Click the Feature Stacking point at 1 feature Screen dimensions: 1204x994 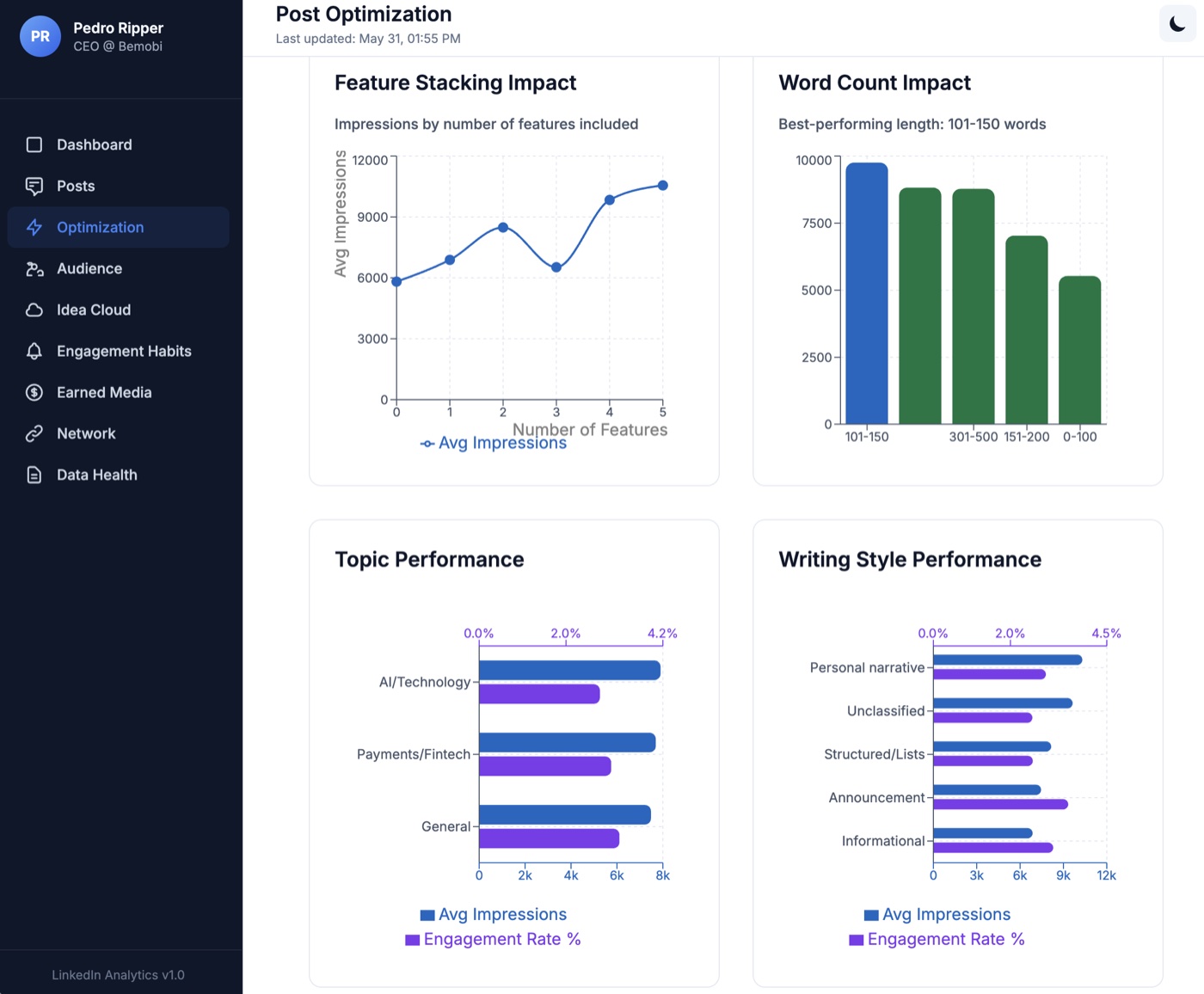click(450, 260)
